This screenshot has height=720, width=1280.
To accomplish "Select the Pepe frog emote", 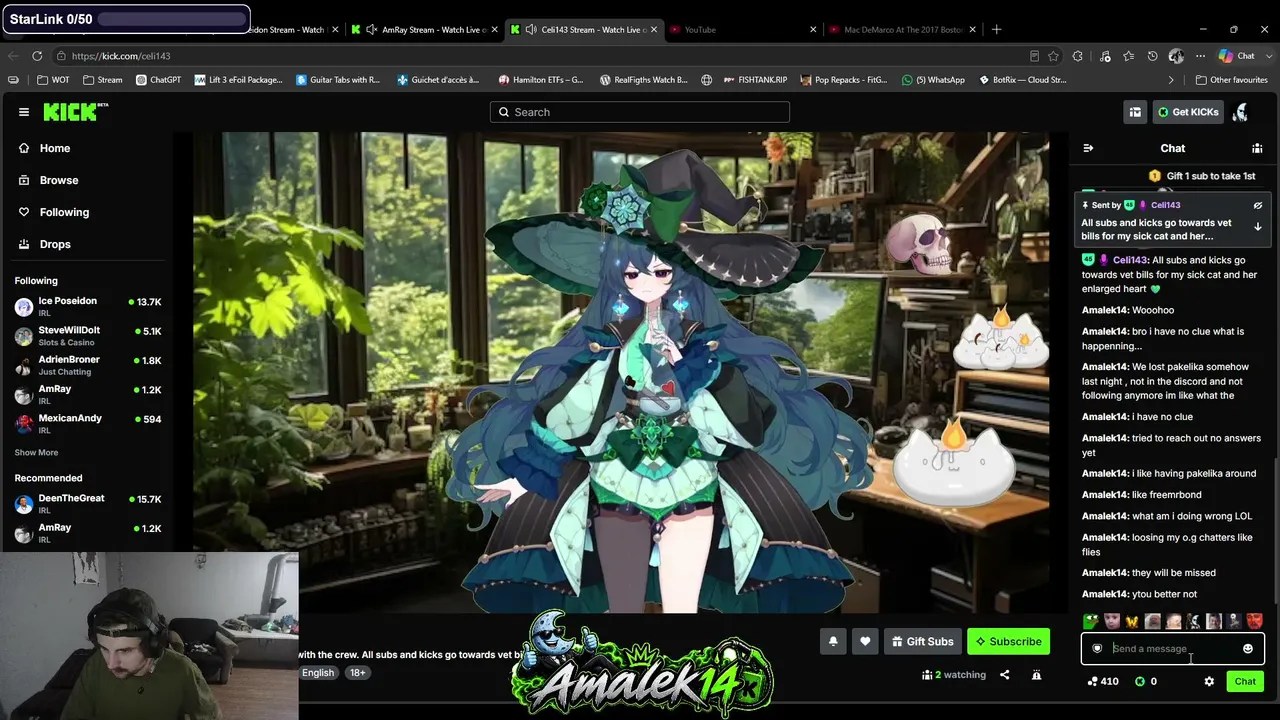I will (x=1091, y=621).
